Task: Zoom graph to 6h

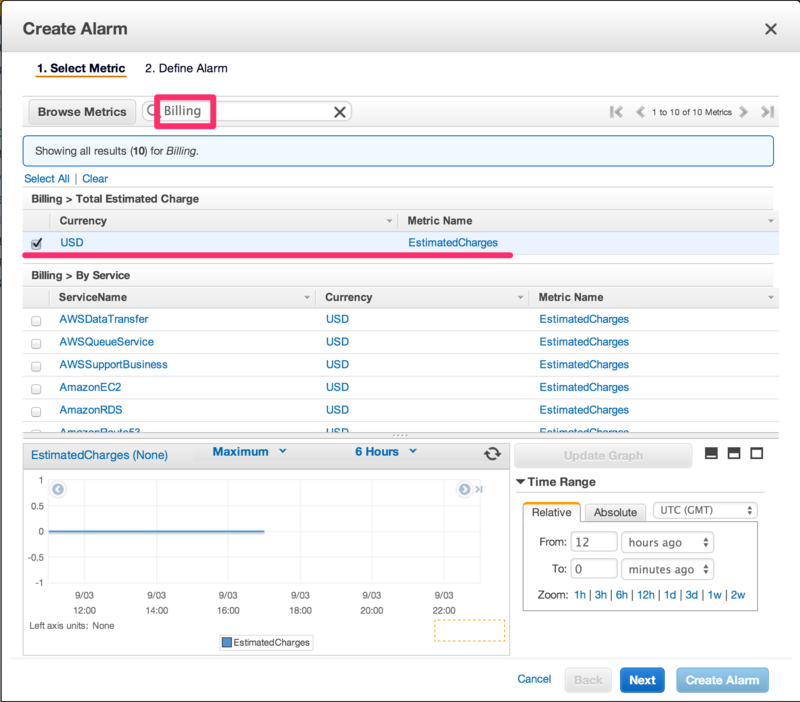Action: coord(621,595)
